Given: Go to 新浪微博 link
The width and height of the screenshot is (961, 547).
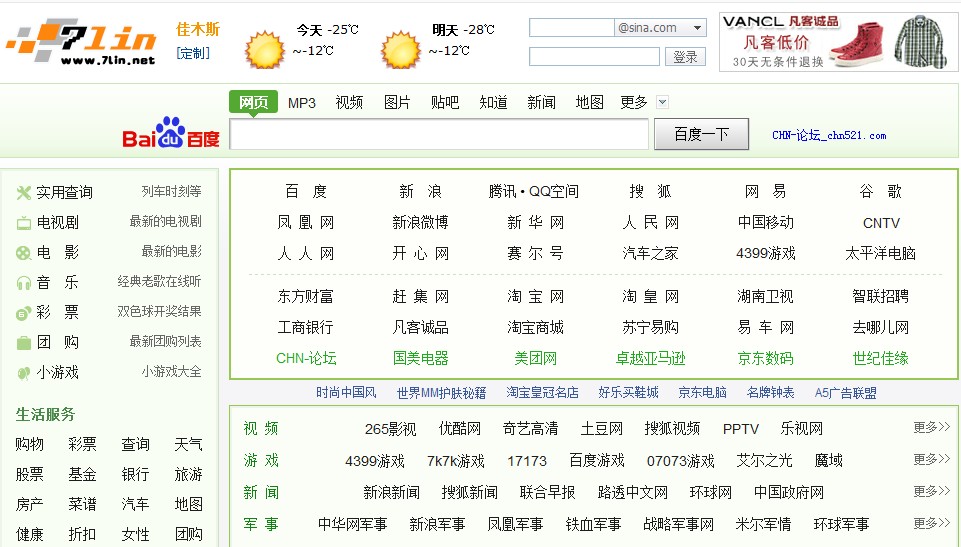Looking at the screenshot, I should coord(420,222).
